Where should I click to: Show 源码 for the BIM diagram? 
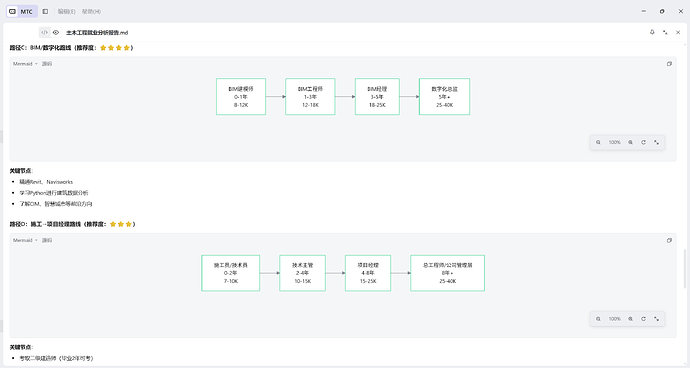pyautogui.click(x=47, y=64)
